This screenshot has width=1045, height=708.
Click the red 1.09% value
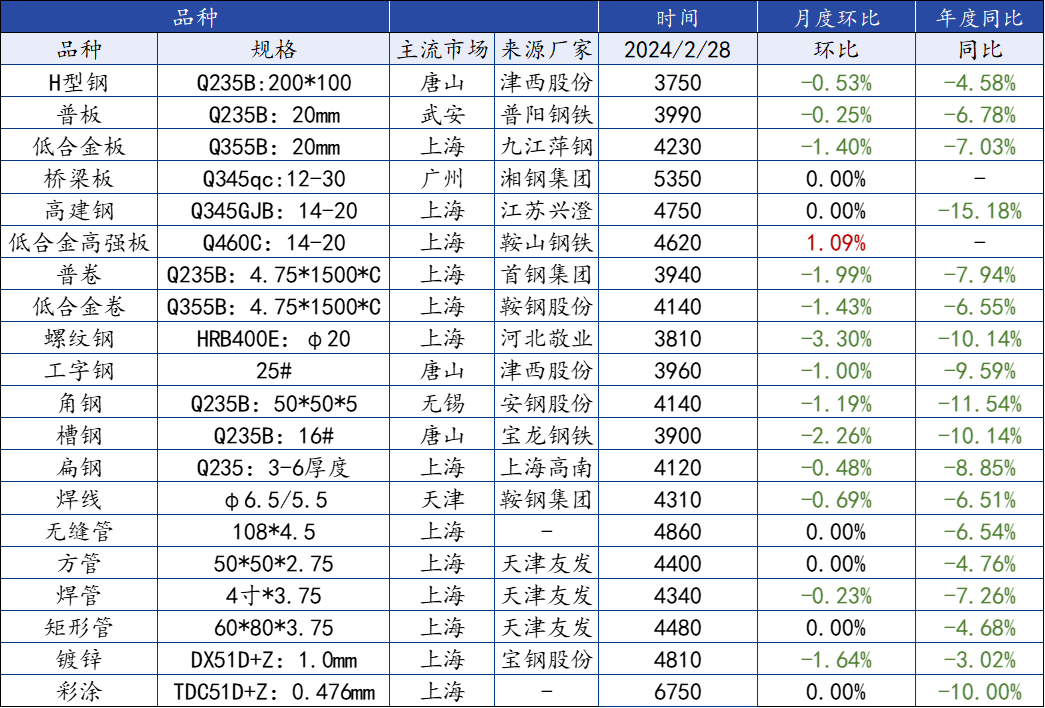[x=836, y=242]
